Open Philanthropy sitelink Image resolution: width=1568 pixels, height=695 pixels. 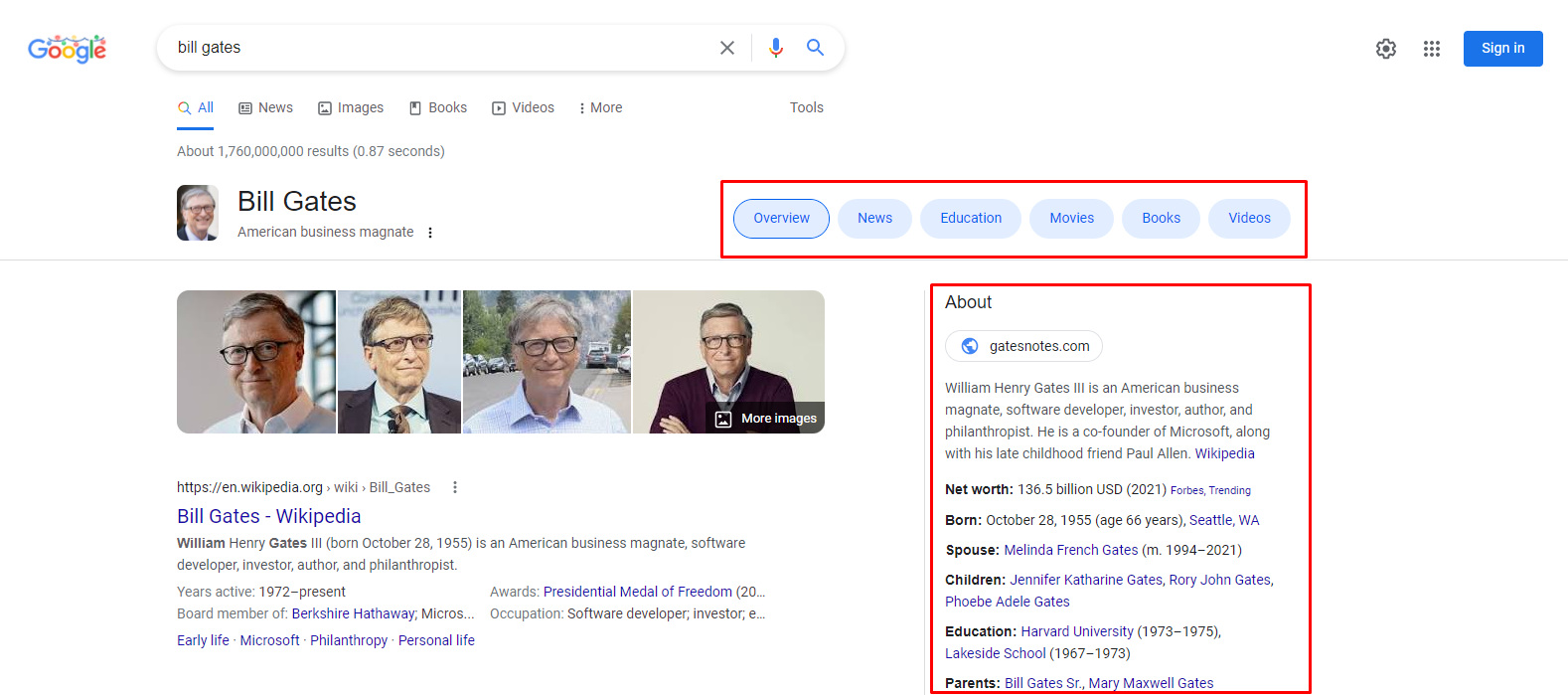coord(349,640)
